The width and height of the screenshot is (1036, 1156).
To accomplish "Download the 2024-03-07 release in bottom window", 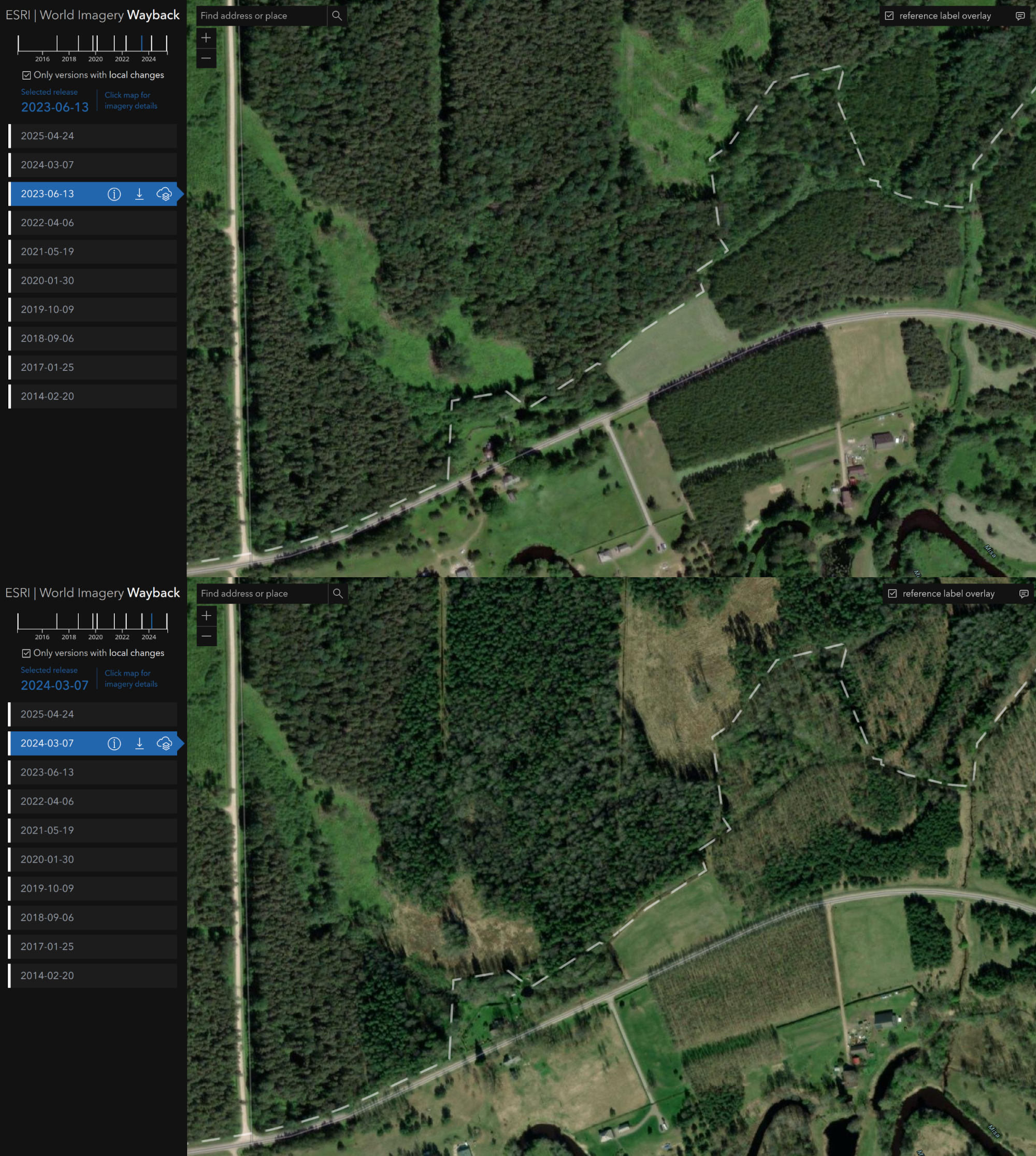I will tap(139, 744).
